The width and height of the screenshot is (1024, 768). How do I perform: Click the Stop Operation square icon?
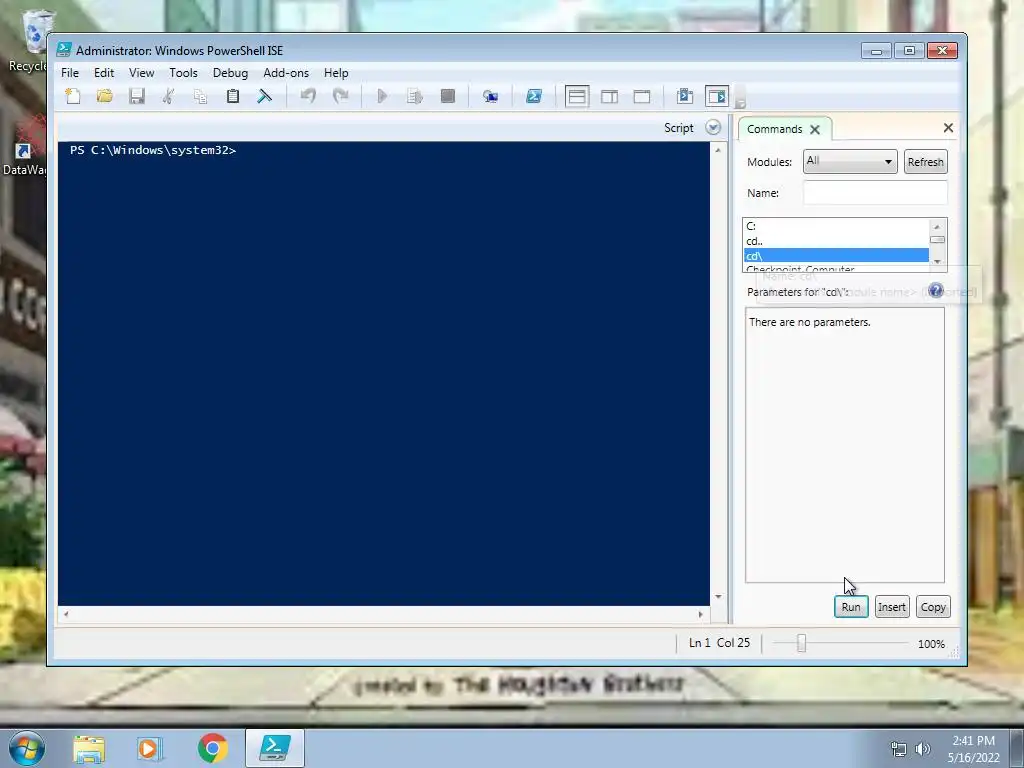tap(447, 97)
